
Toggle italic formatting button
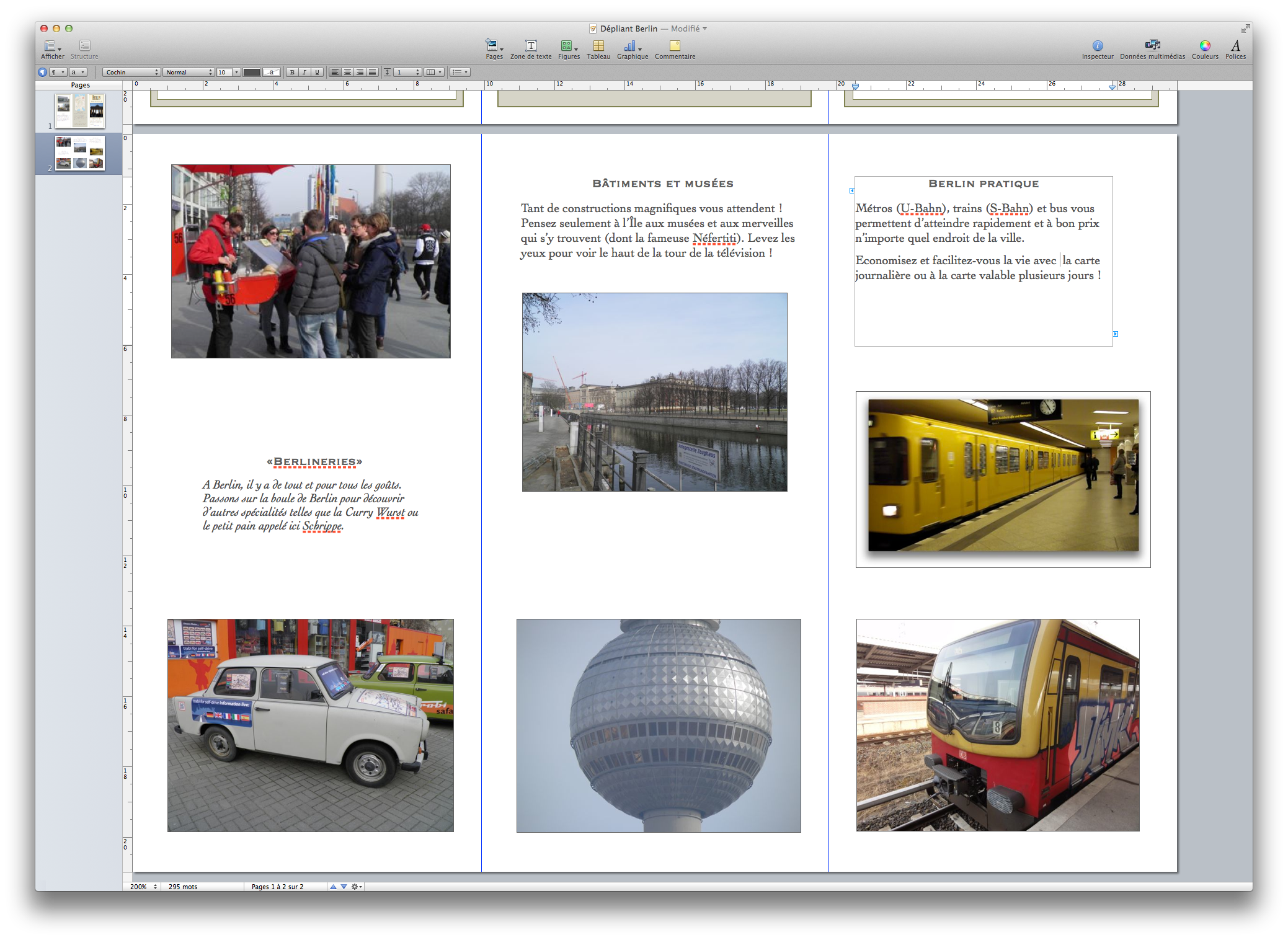coord(304,72)
